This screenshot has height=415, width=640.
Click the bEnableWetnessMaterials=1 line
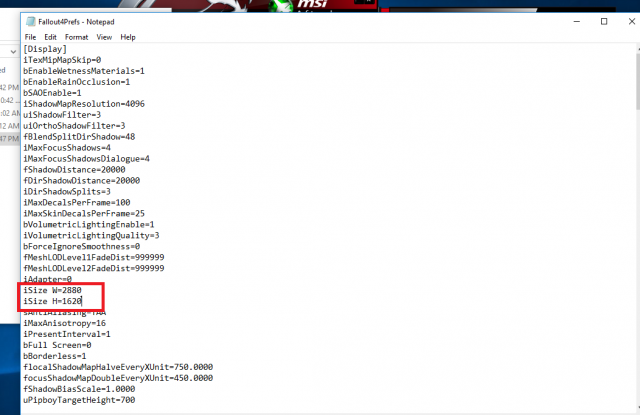[84, 71]
